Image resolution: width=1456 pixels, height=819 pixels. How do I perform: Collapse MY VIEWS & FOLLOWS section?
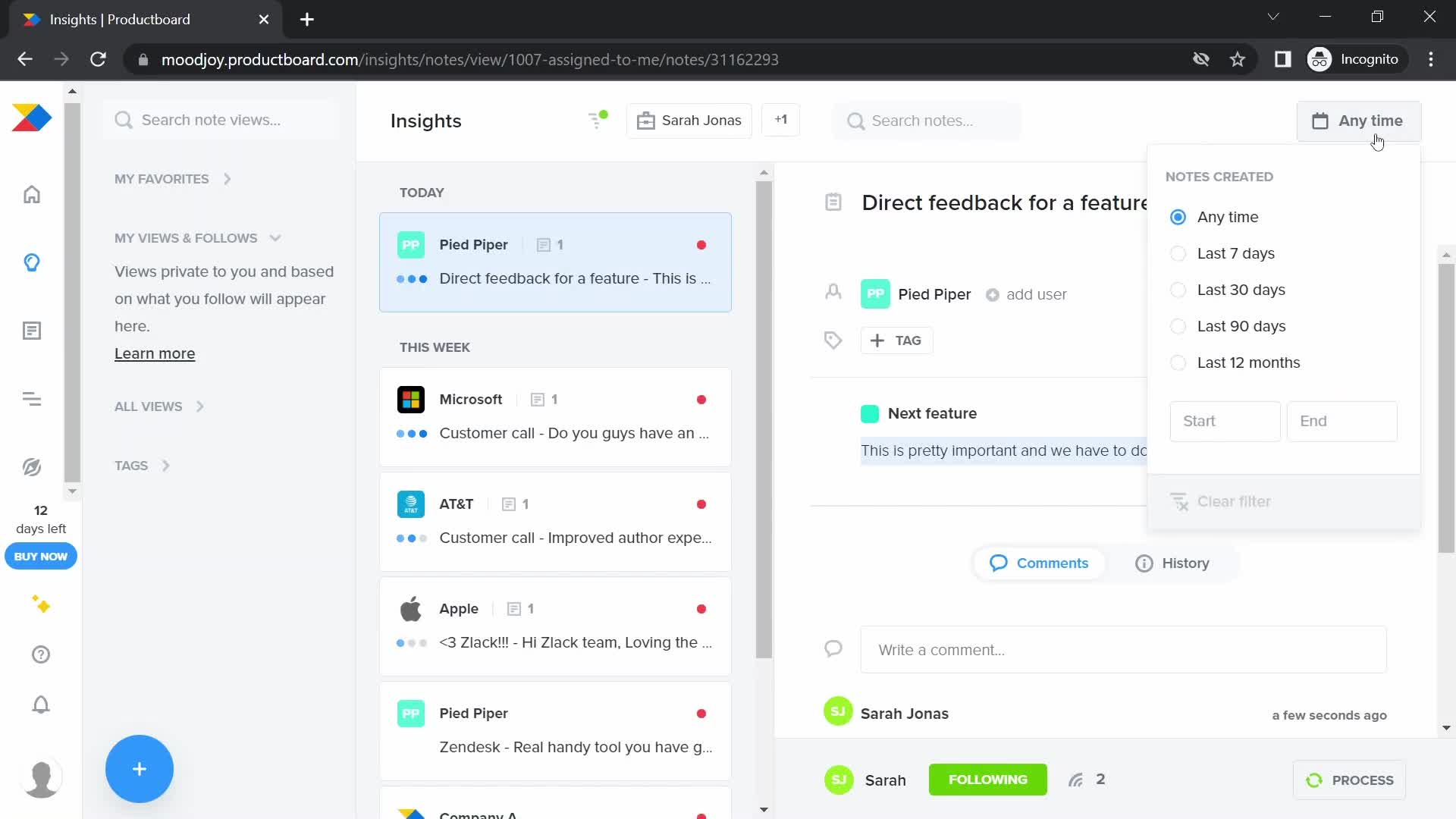pos(198,238)
